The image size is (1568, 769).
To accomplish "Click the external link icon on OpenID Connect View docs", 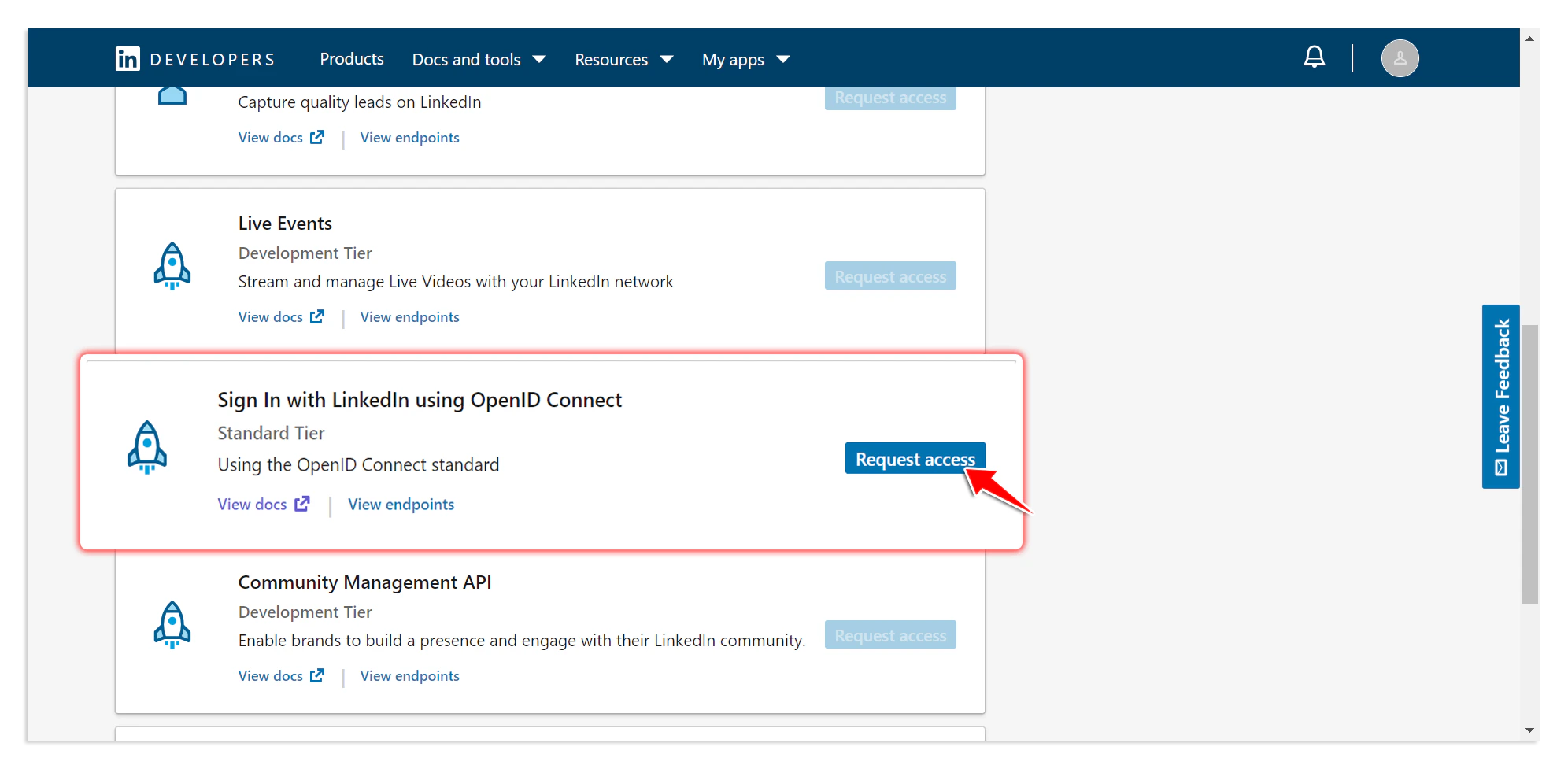I will coord(301,503).
